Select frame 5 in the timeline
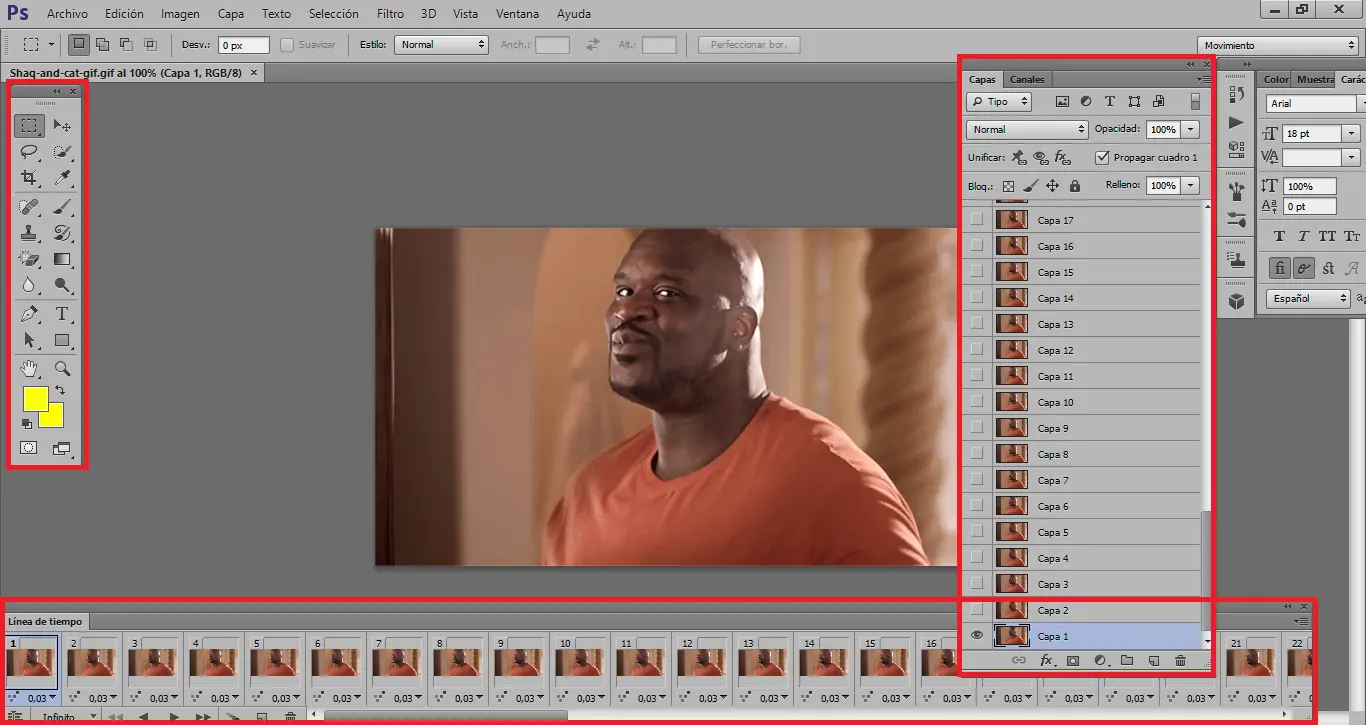 point(275,661)
